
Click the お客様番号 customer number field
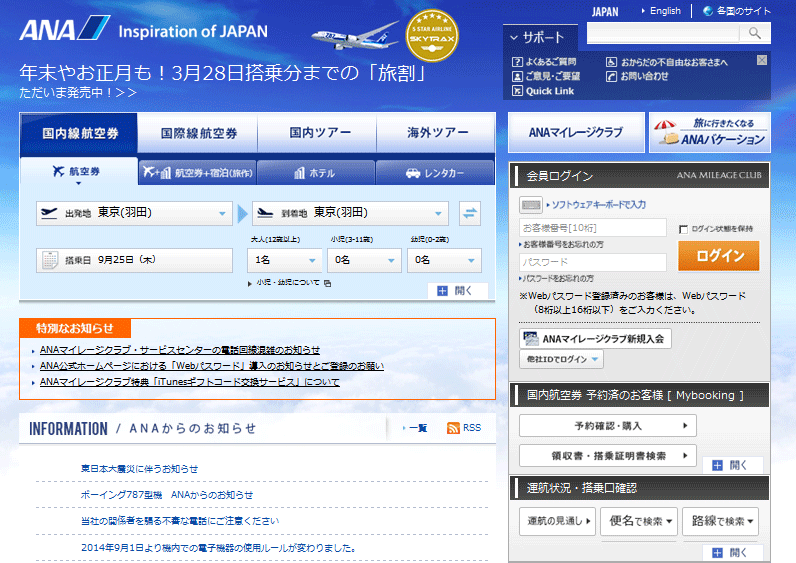tap(592, 227)
